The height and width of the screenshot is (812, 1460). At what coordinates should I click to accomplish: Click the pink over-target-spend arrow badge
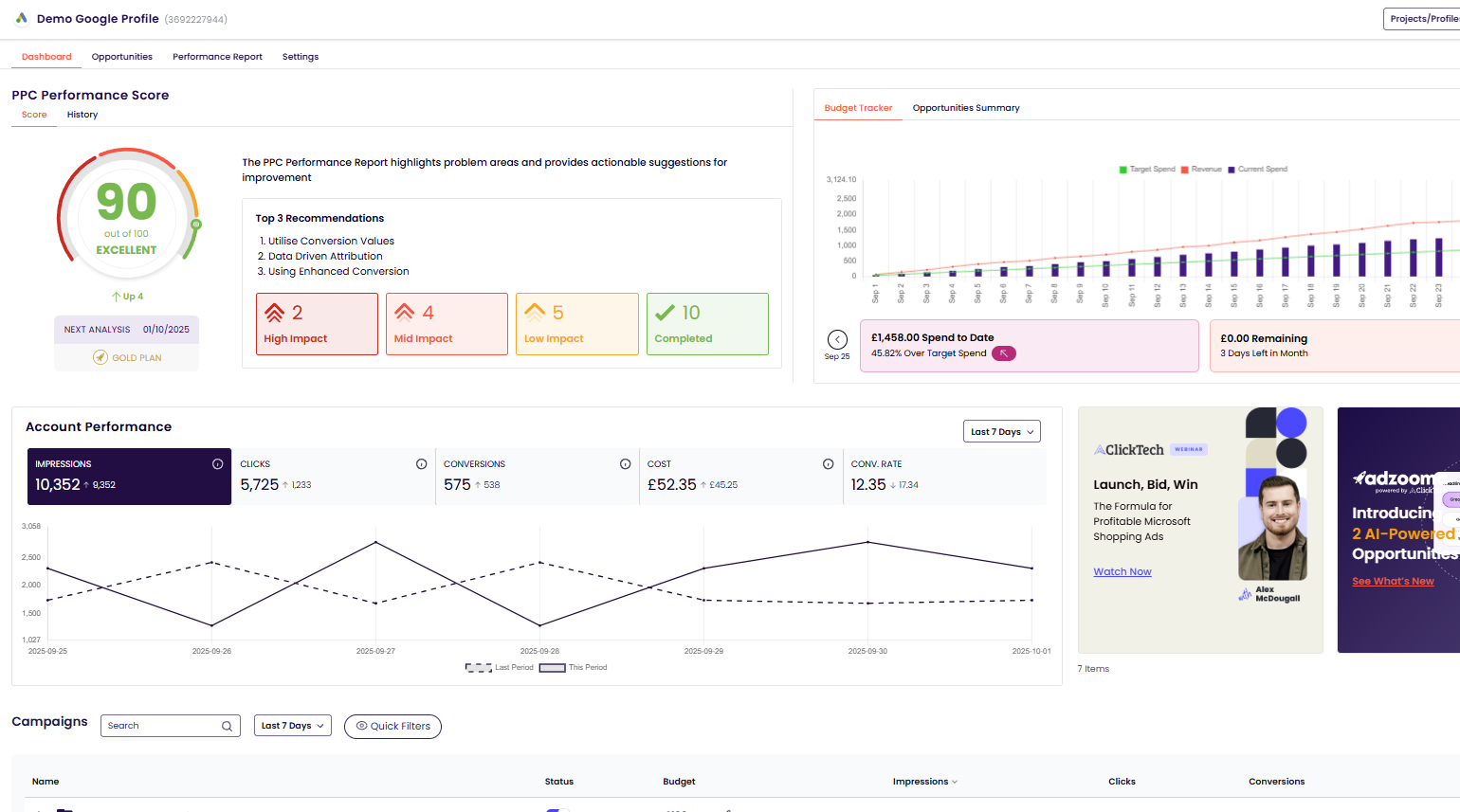pos(1003,353)
